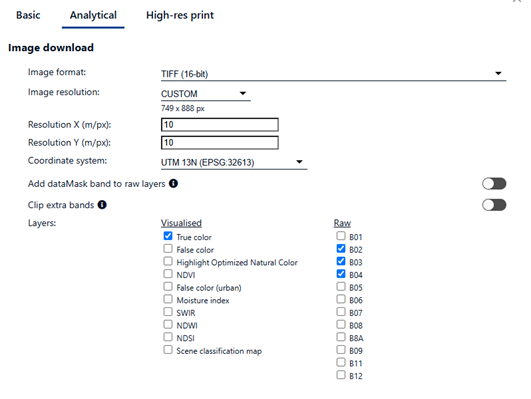
Task: Click the Raw layers heading link
Action: pos(342,223)
